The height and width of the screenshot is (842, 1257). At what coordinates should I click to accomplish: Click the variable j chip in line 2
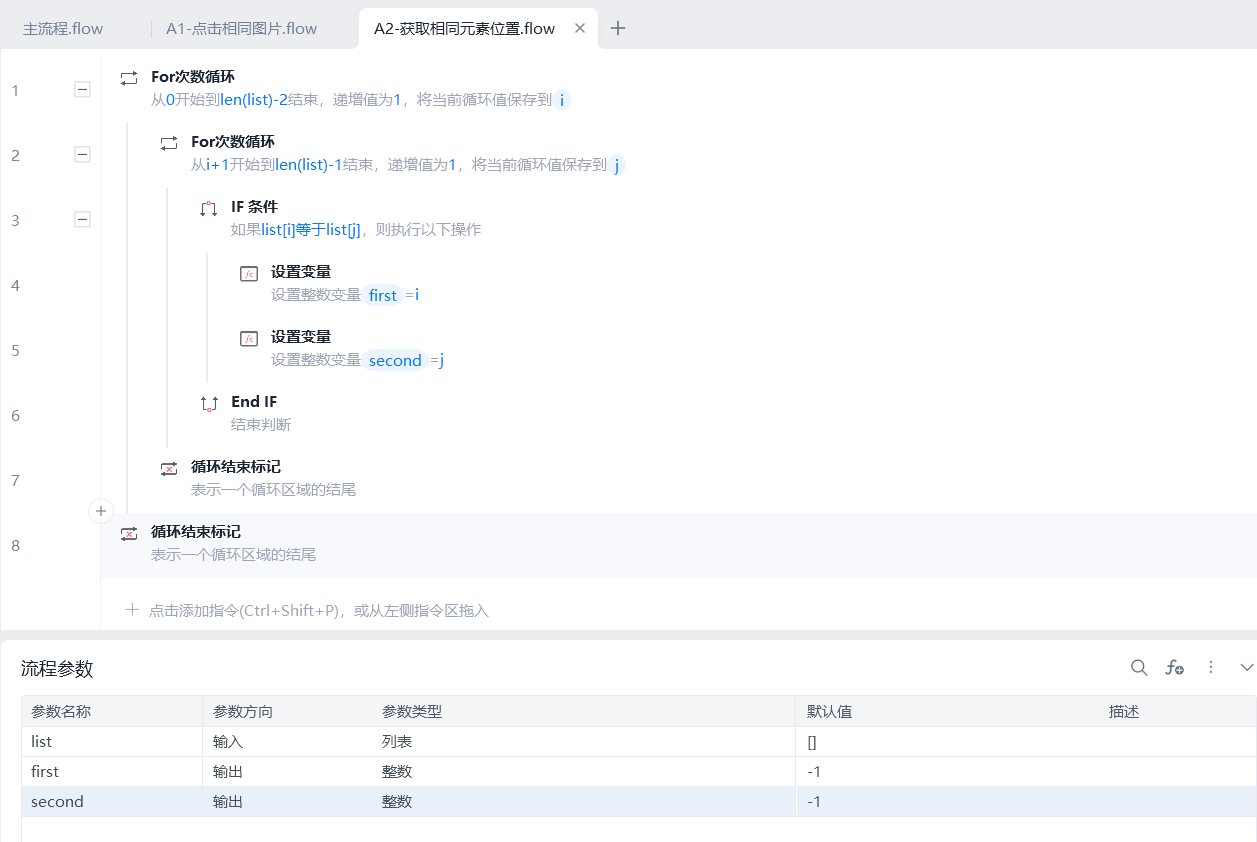click(x=617, y=165)
